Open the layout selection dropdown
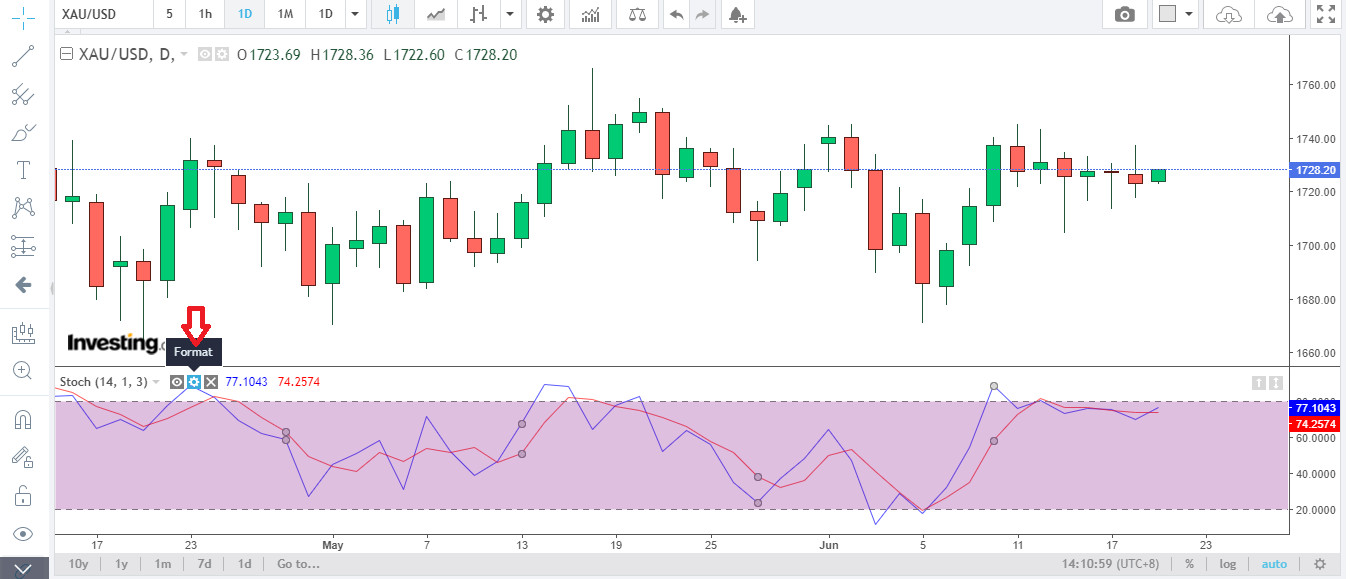The width and height of the screenshot is (1363, 579). coord(1176,14)
